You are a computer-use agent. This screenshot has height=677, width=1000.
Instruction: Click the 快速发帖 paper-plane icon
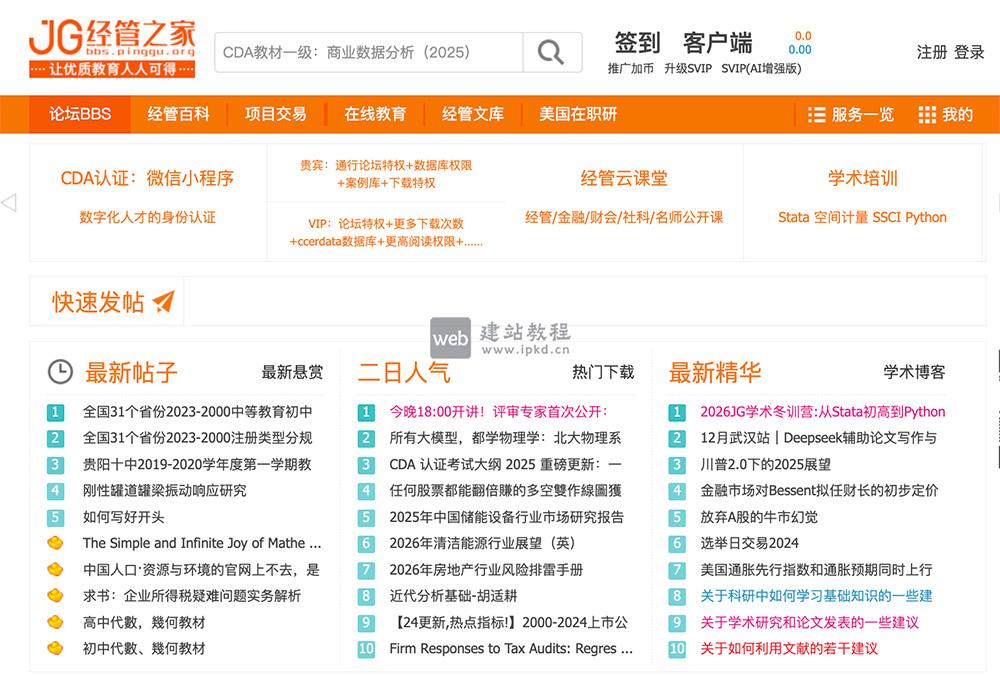pyautogui.click(x=163, y=301)
